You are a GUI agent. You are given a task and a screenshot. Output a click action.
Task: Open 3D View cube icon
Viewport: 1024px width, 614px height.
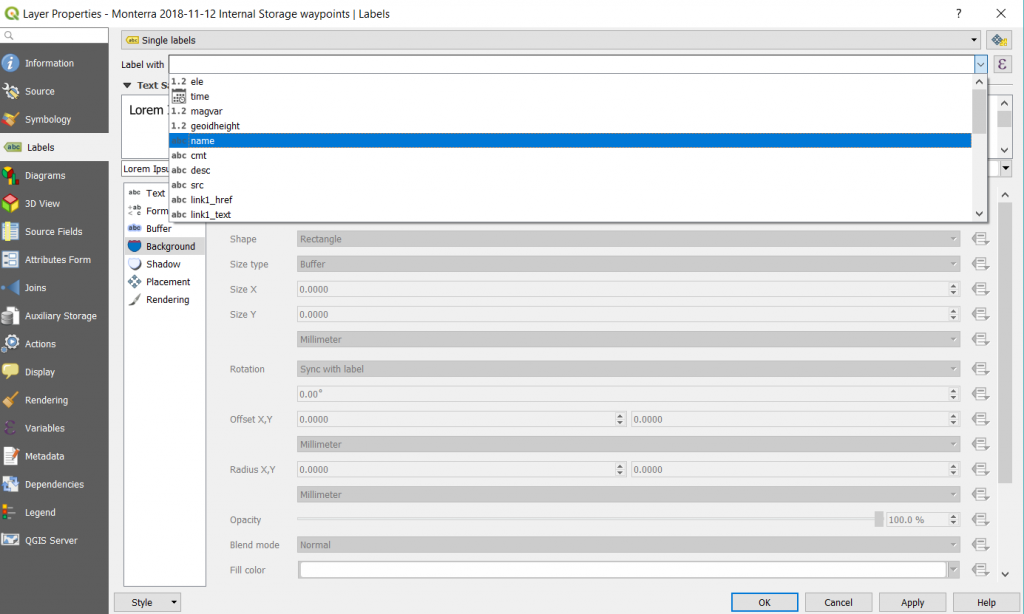(10, 203)
